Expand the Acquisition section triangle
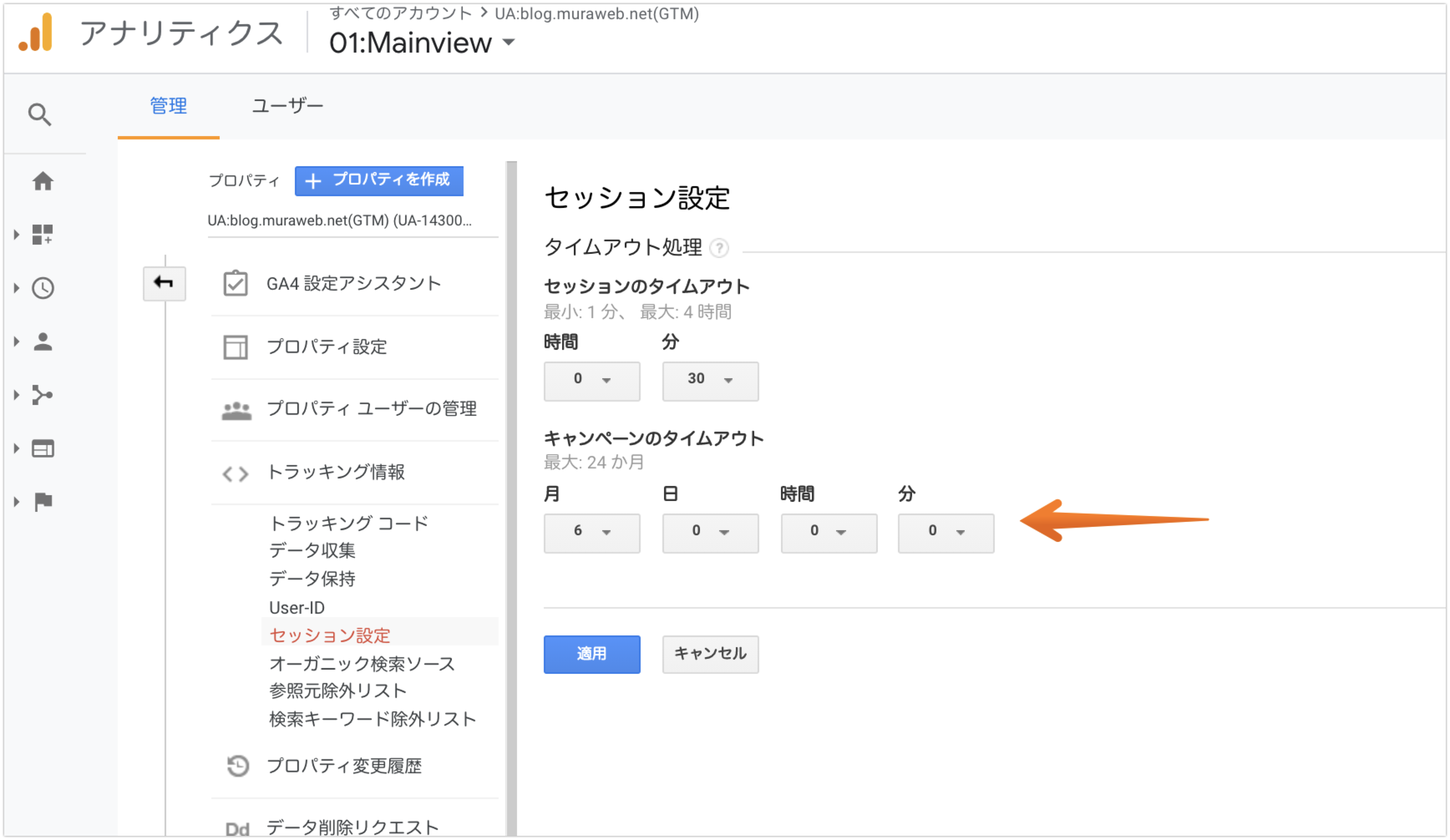Image resolution: width=1450 pixels, height=840 pixels. [16, 395]
